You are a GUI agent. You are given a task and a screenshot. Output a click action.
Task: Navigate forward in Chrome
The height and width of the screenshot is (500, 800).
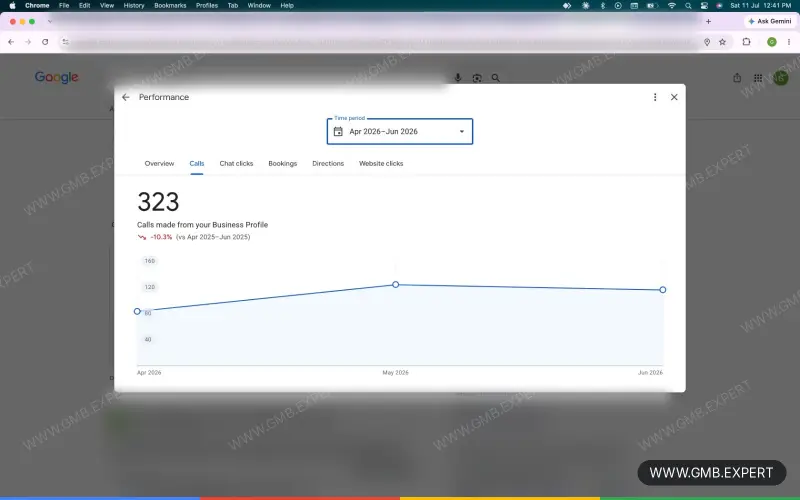pyautogui.click(x=28, y=42)
